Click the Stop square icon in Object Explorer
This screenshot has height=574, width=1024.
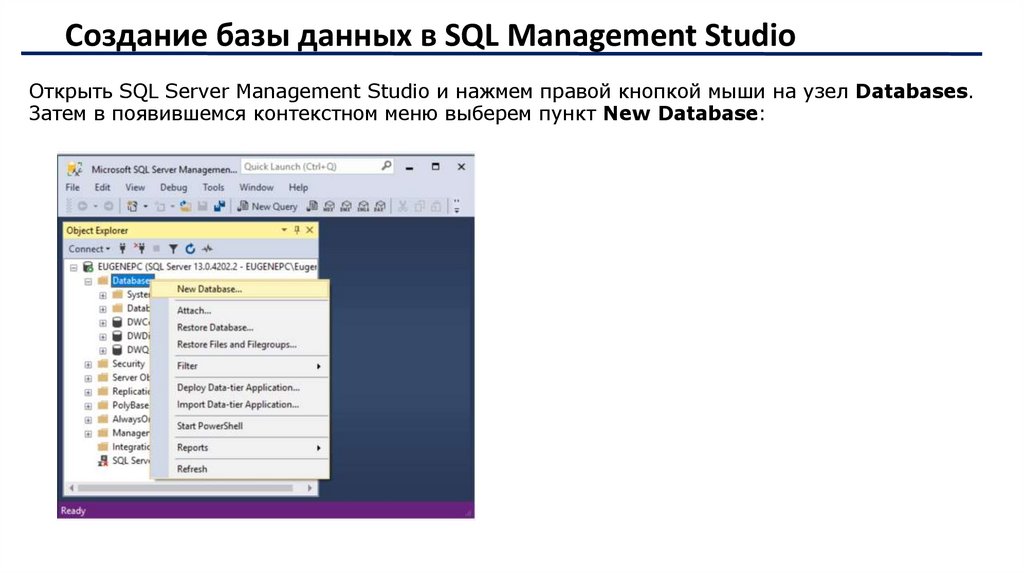coord(156,248)
